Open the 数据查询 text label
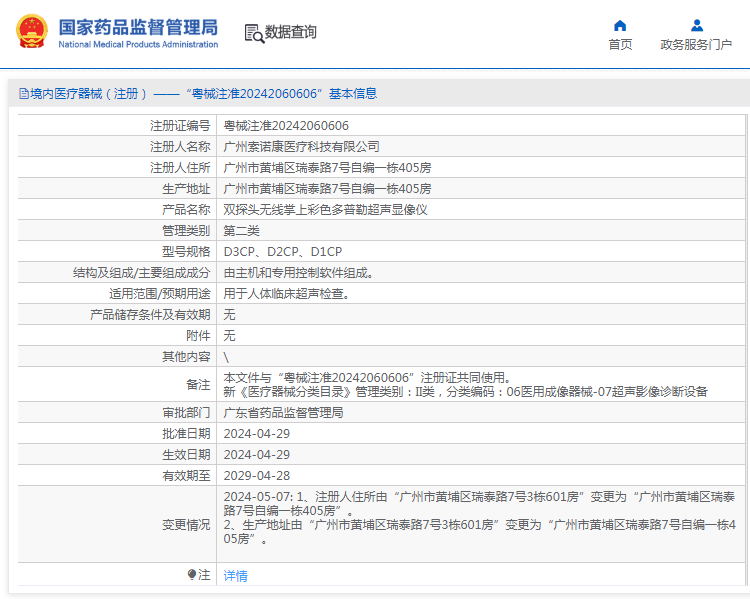Screen dimensions: 750x599 pos(290,32)
